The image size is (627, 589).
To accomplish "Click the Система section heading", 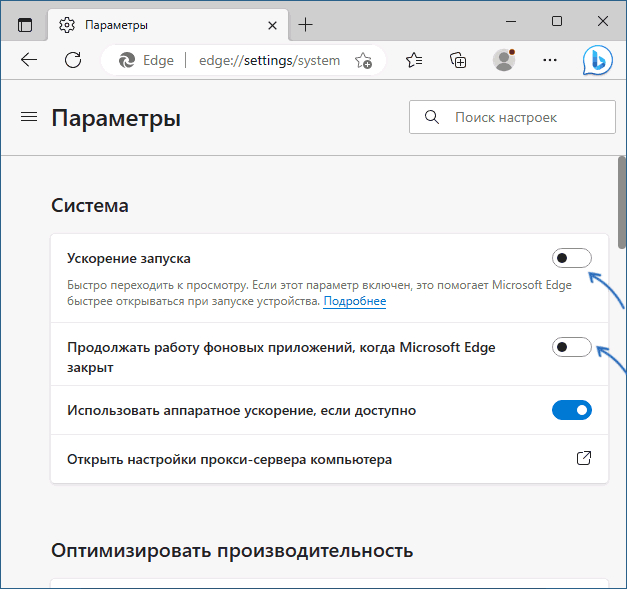I will pos(90,206).
